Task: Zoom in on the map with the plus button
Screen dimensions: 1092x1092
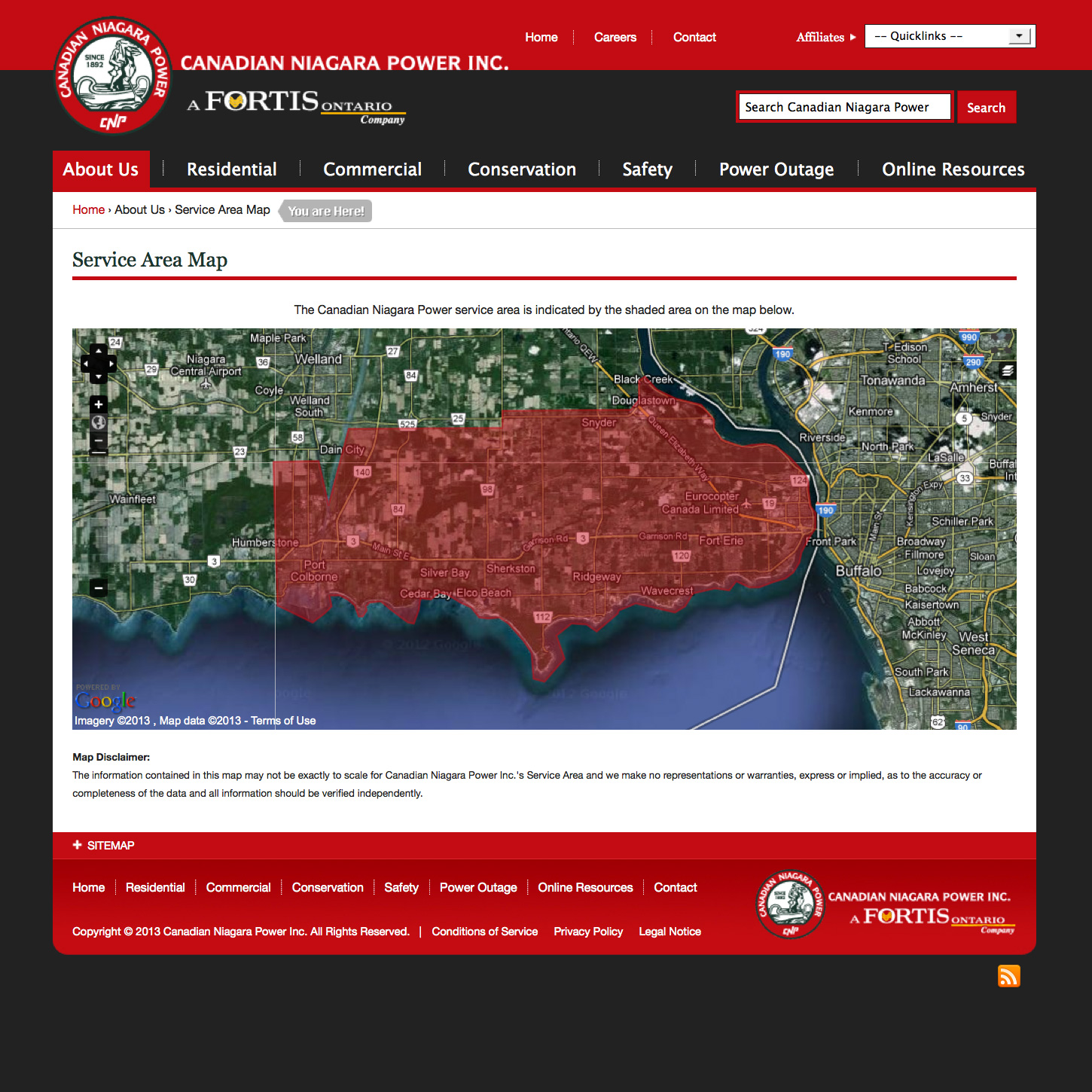Action: [x=99, y=404]
